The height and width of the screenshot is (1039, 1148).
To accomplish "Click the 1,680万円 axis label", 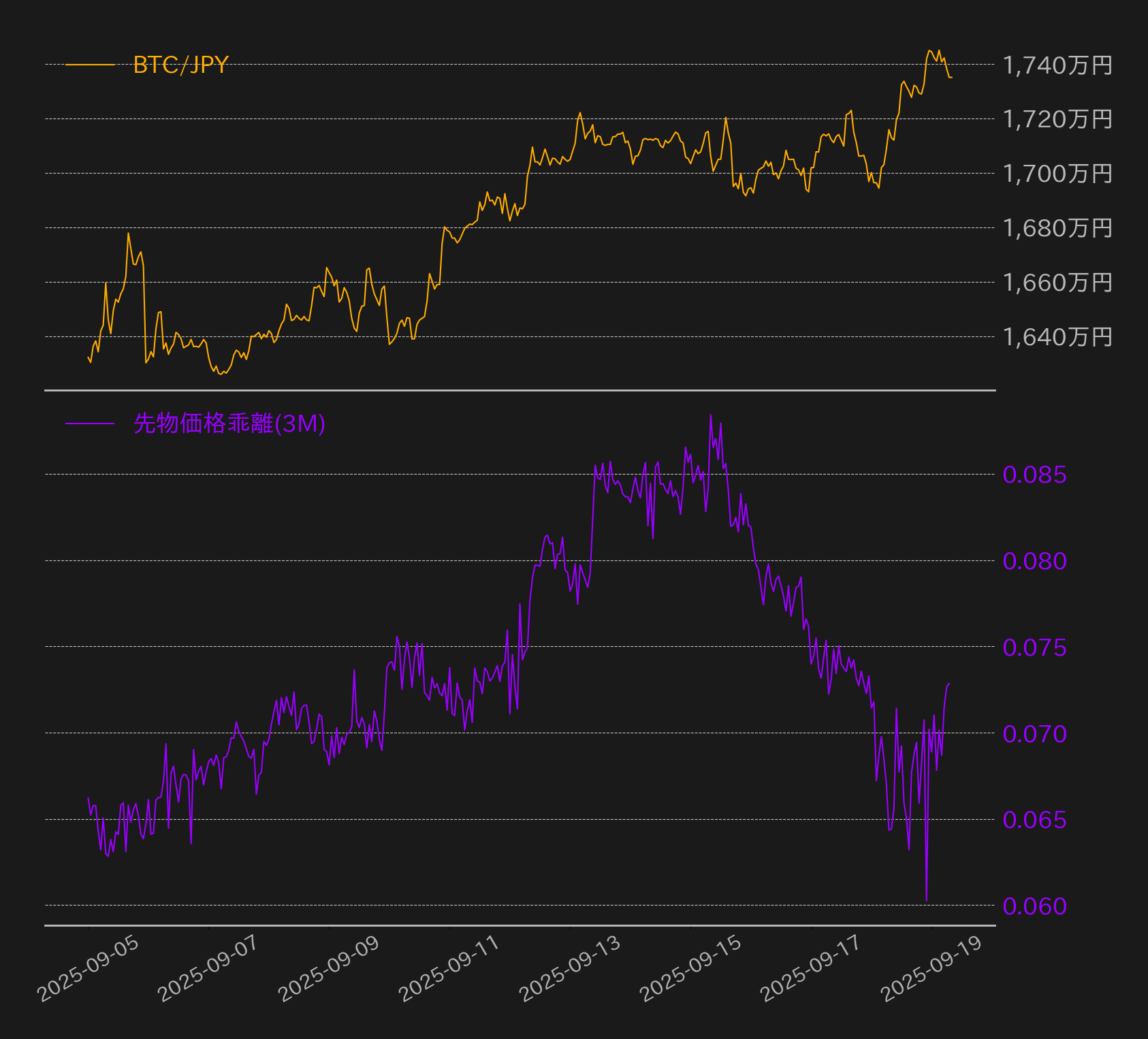I will pyautogui.click(x=1057, y=228).
